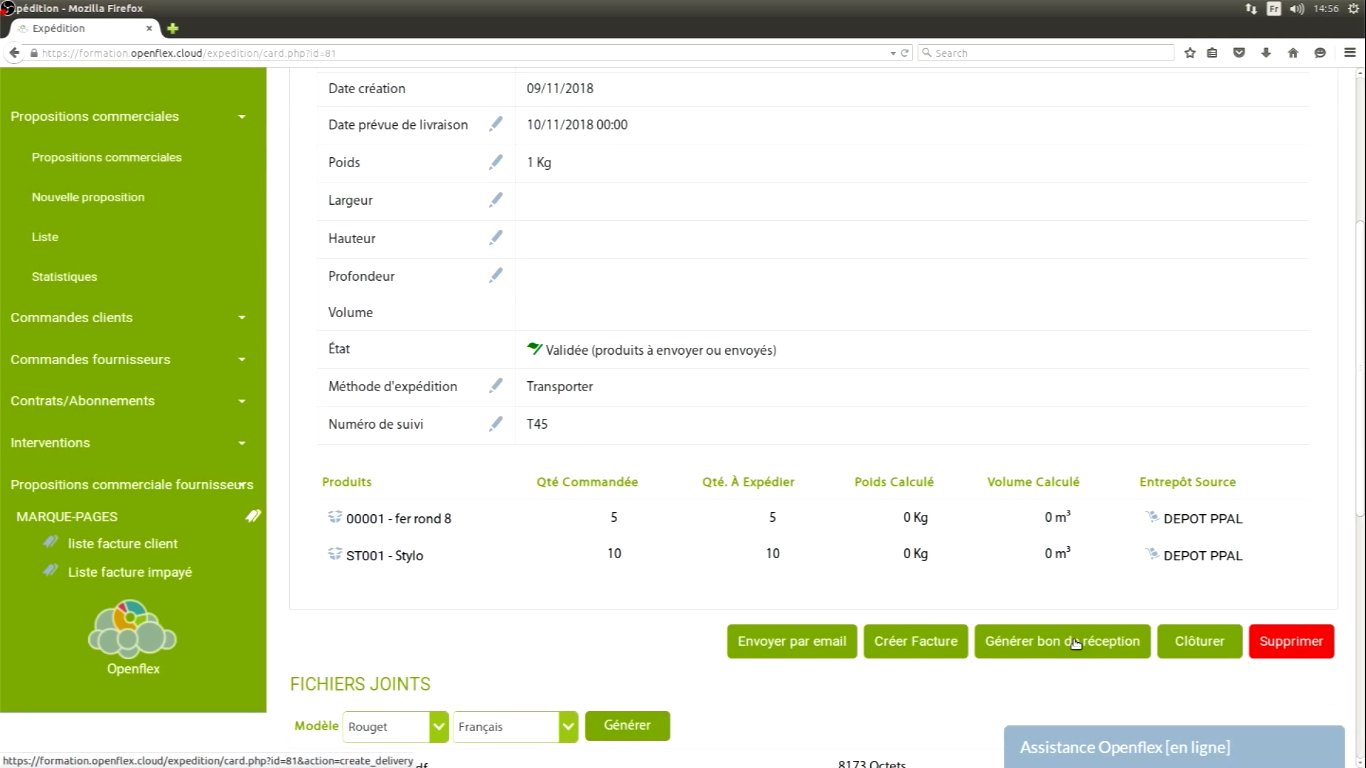The width and height of the screenshot is (1366, 768).
Task: Open Nouvelle proposition in sidebar
Action: pyautogui.click(x=88, y=197)
